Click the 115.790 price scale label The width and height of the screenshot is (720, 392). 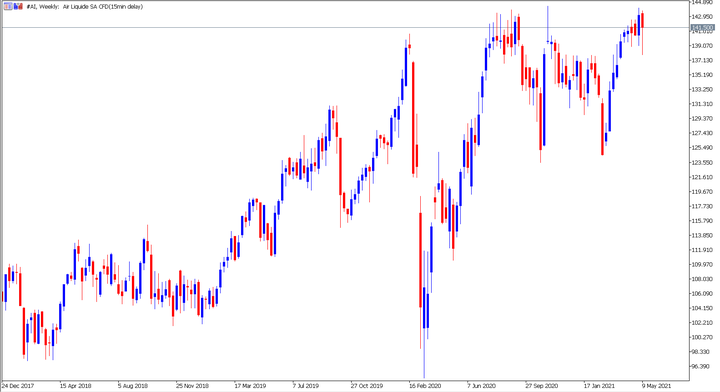click(703, 221)
